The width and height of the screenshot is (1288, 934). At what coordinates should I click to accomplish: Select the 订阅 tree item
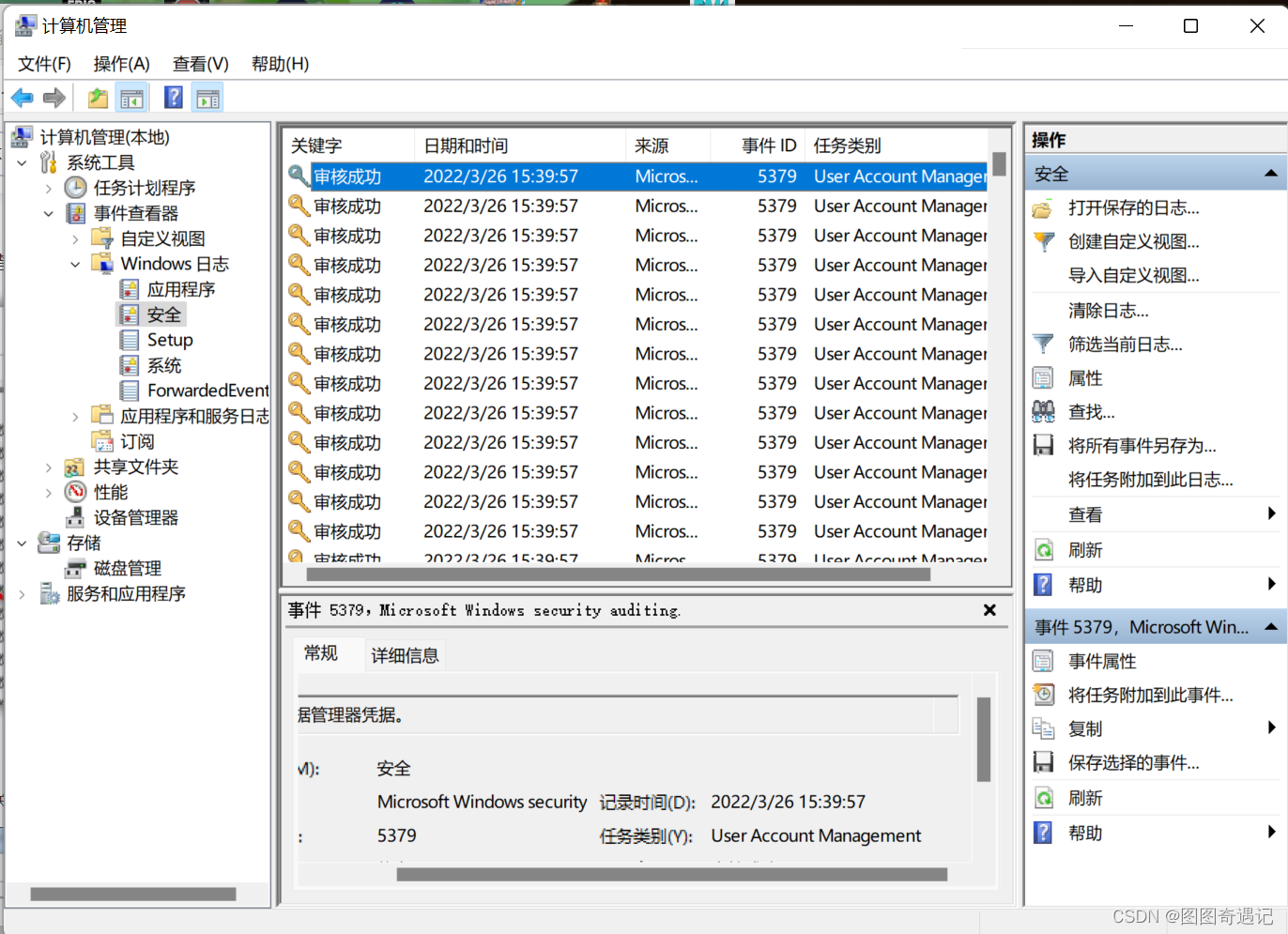[137, 441]
